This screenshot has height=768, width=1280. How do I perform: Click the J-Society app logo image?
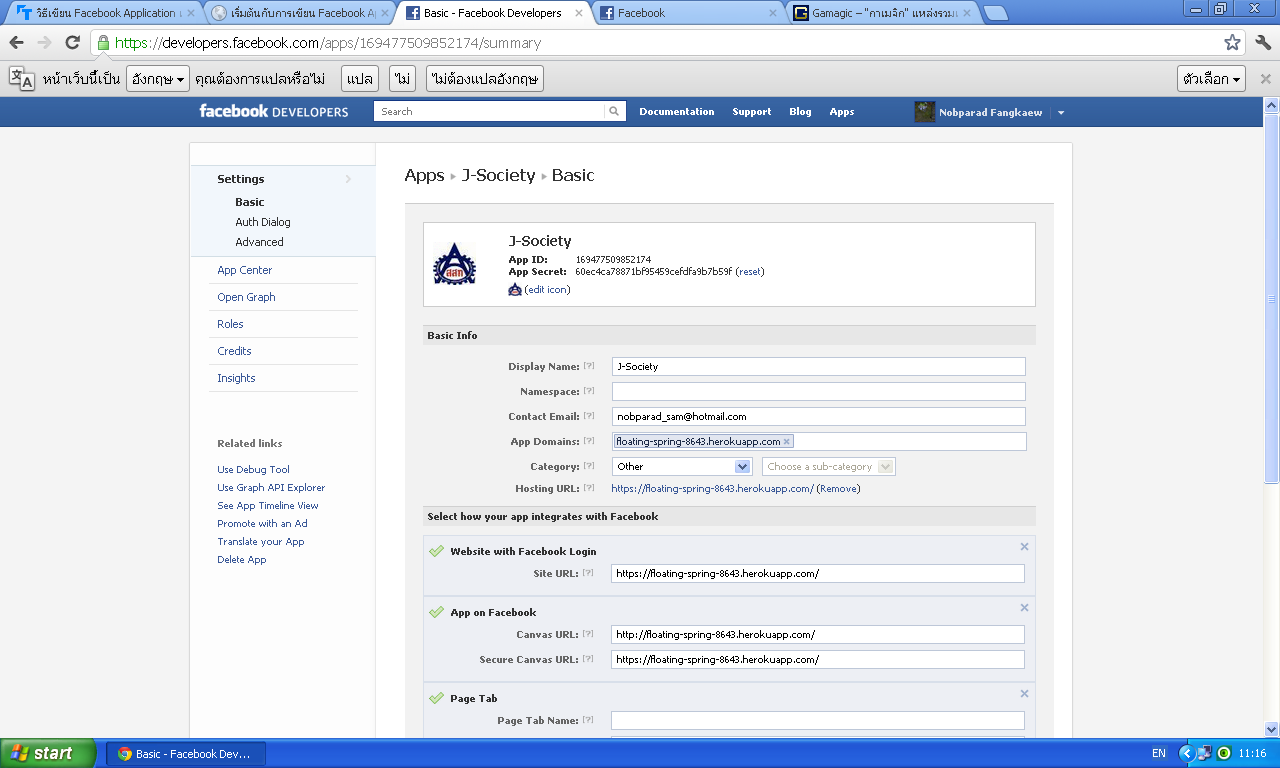455,264
